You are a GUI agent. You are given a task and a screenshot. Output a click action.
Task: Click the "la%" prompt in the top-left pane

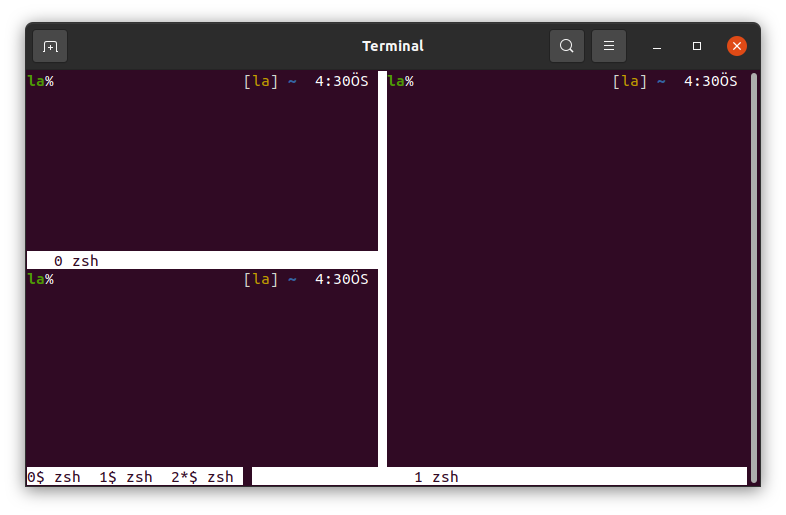pyautogui.click(x=41, y=81)
